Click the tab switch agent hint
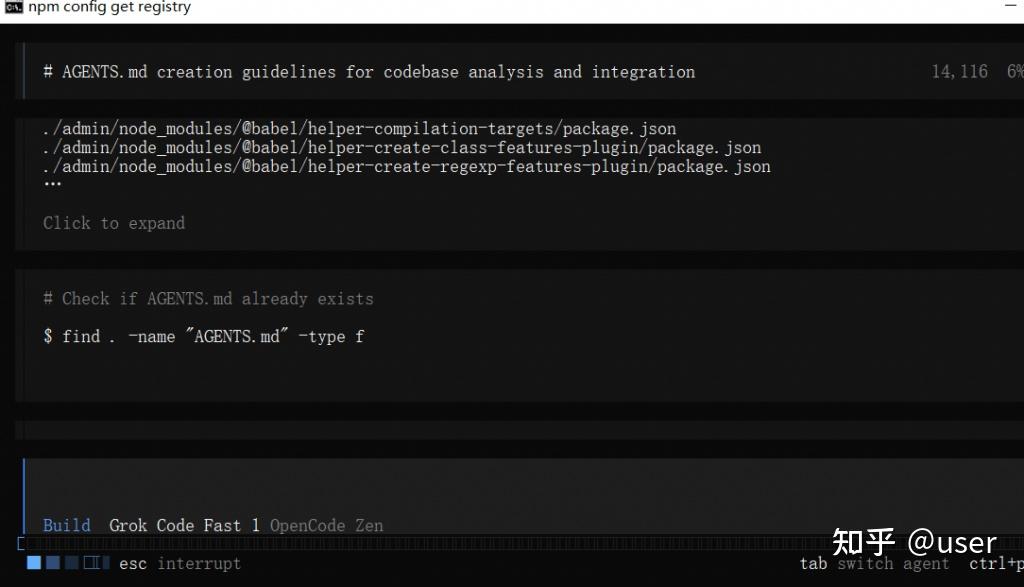 coord(874,563)
